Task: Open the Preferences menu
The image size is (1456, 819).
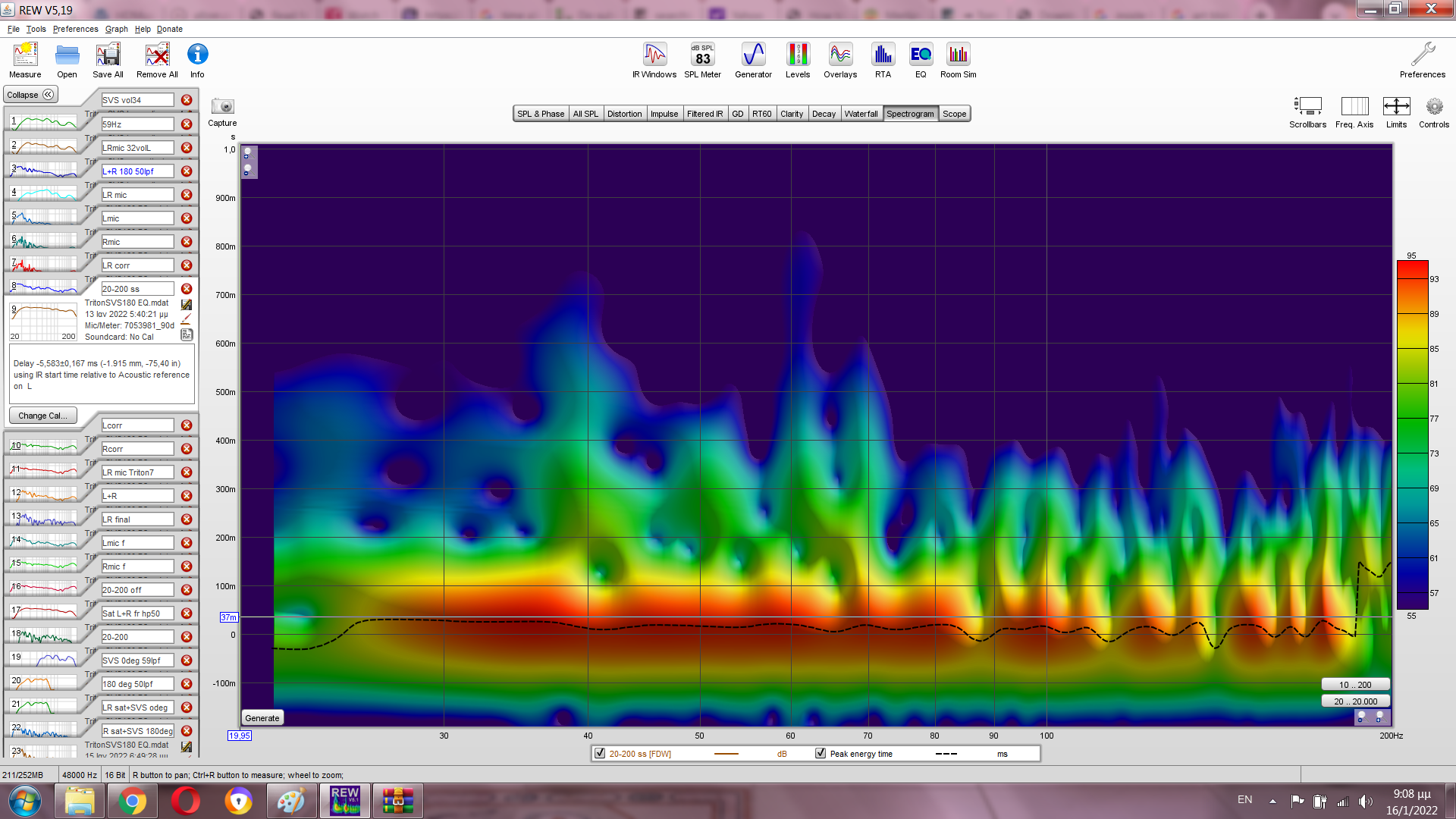Action: click(75, 29)
